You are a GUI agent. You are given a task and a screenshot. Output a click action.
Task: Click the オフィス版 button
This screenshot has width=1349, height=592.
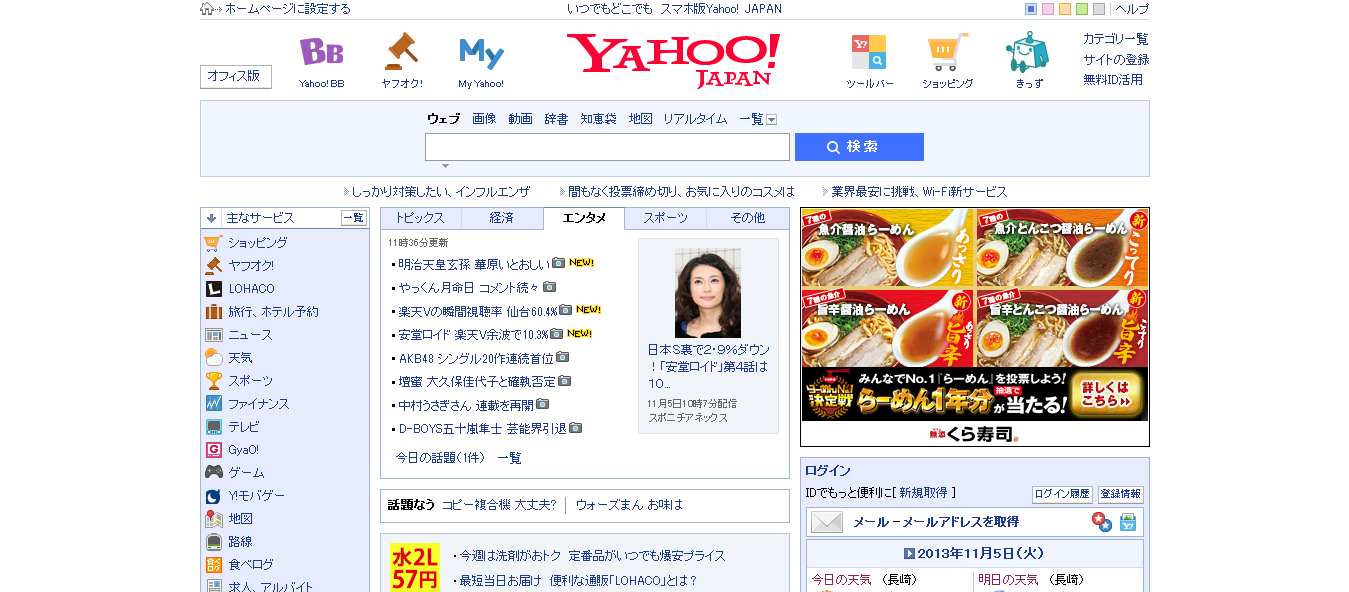pos(236,77)
